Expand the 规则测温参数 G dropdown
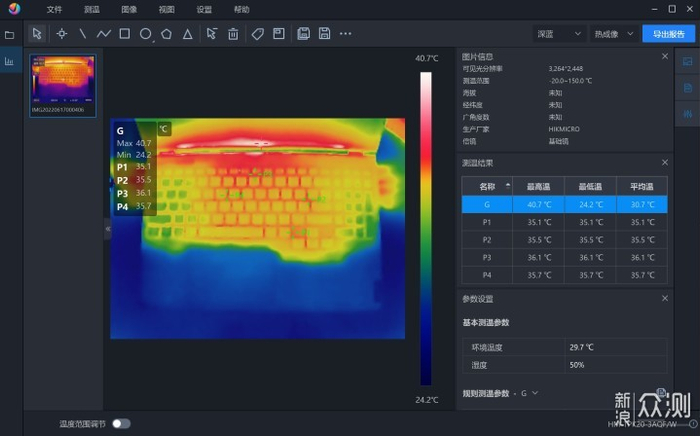Image resolution: width=700 pixels, height=436 pixels. click(529, 393)
